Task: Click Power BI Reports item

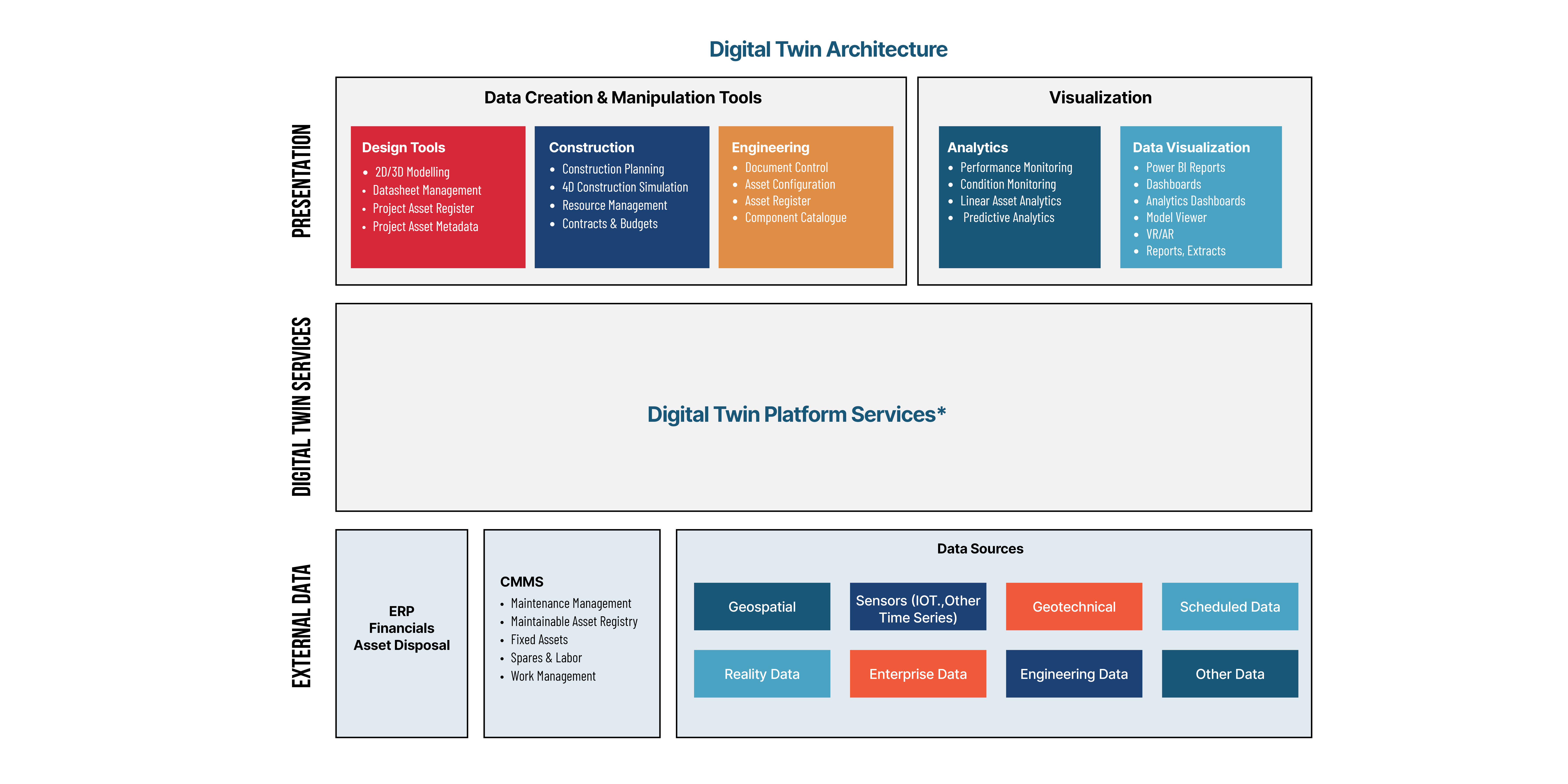Action: [1185, 167]
